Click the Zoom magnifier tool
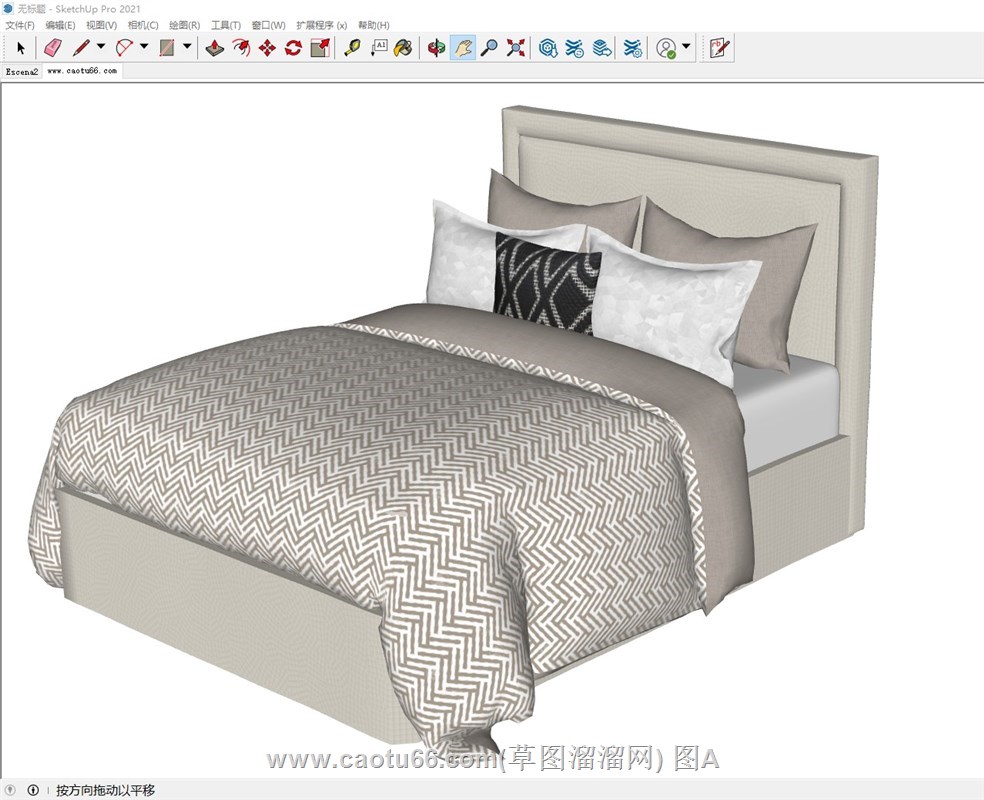The image size is (984, 800). [x=489, y=47]
